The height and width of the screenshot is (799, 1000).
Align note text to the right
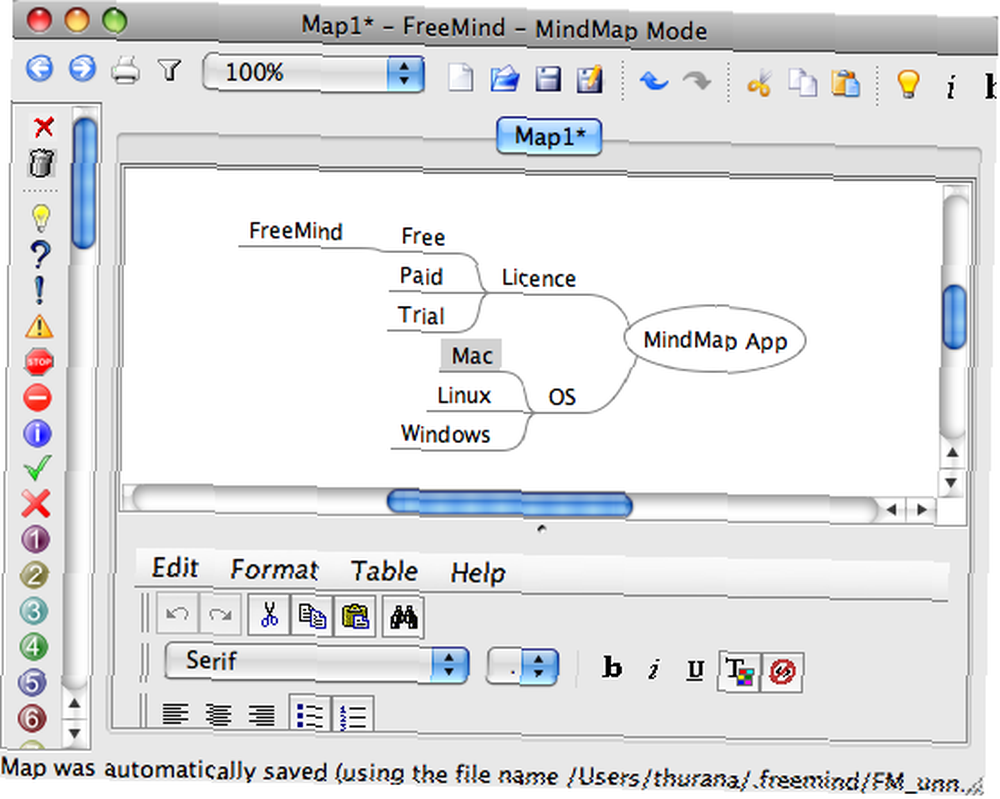point(261,715)
